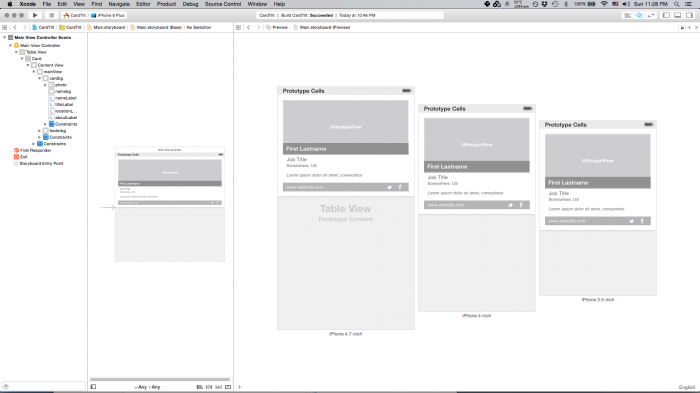Click the CardTilt folder breadcrumb
This screenshot has height=393, width=700.
coord(71,27)
